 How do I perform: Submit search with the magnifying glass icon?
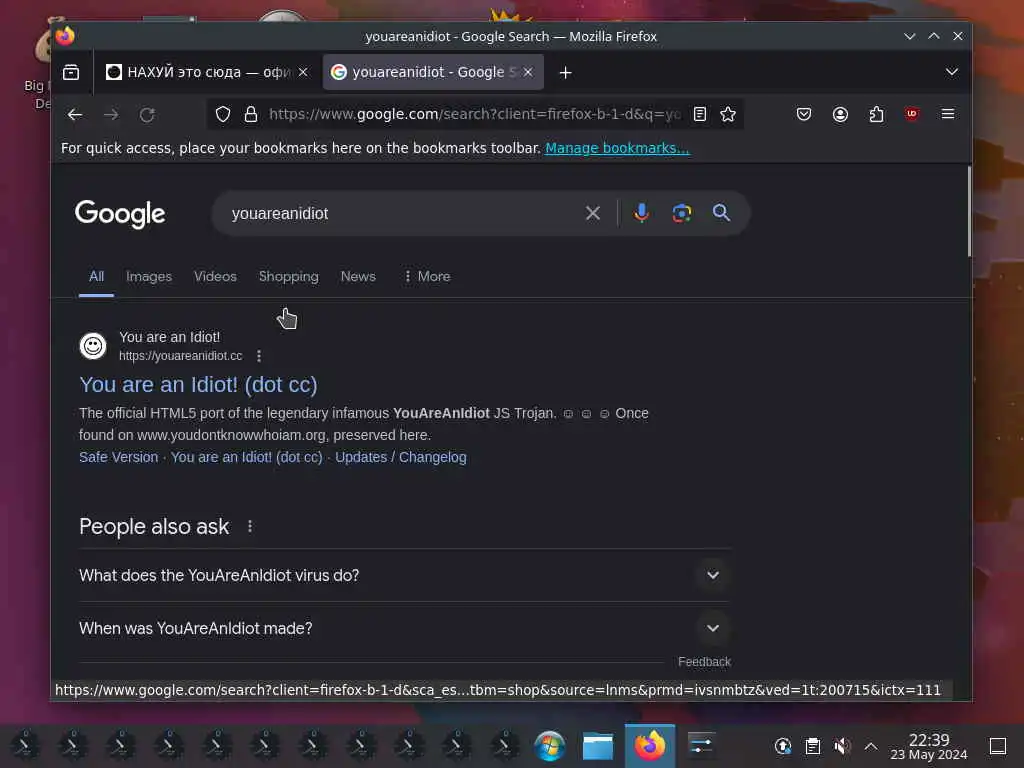coord(721,212)
